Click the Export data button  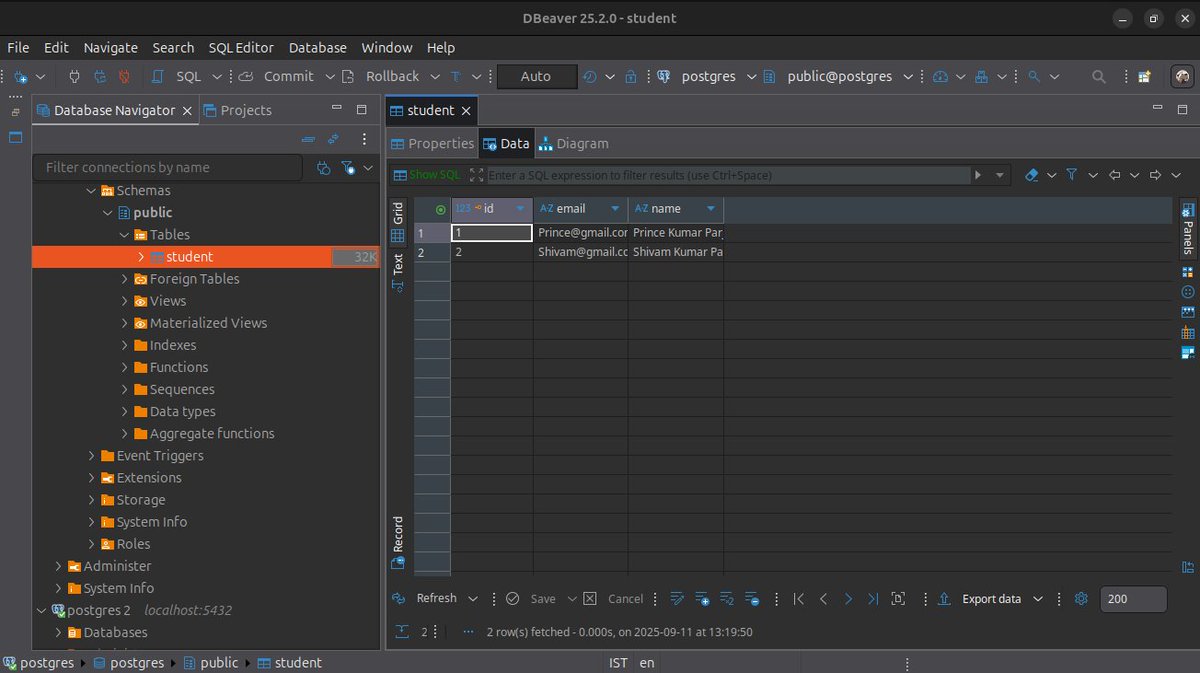[x=980, y=599]
